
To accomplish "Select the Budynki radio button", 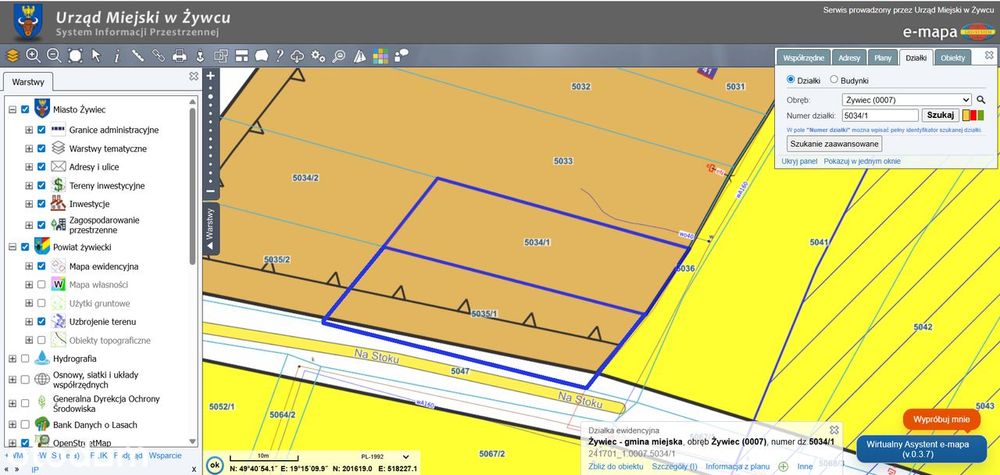I will [x=834, y=80].
